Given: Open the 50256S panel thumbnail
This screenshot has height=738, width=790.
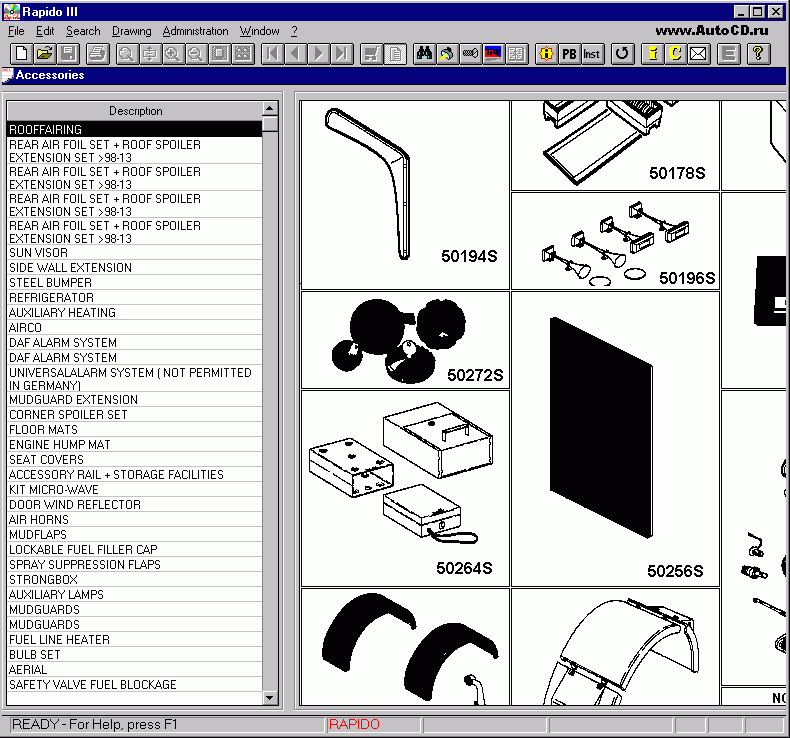Looking at the screenshot, I should point(615,439).
